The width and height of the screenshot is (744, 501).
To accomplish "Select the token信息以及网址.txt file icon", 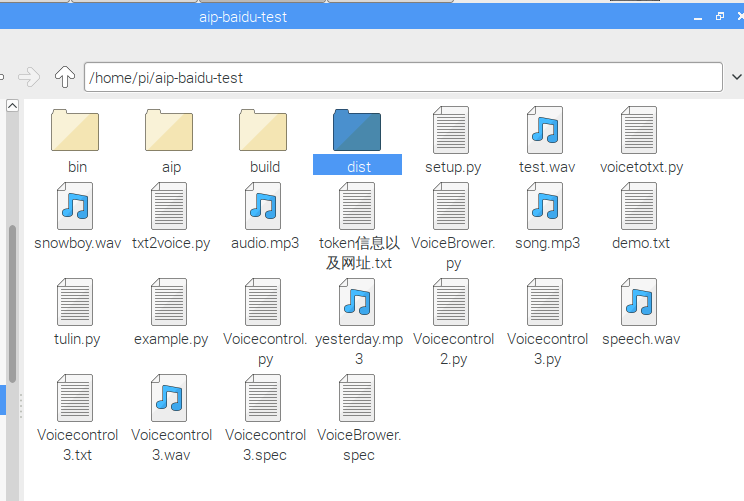I will (x=357, y=206).
